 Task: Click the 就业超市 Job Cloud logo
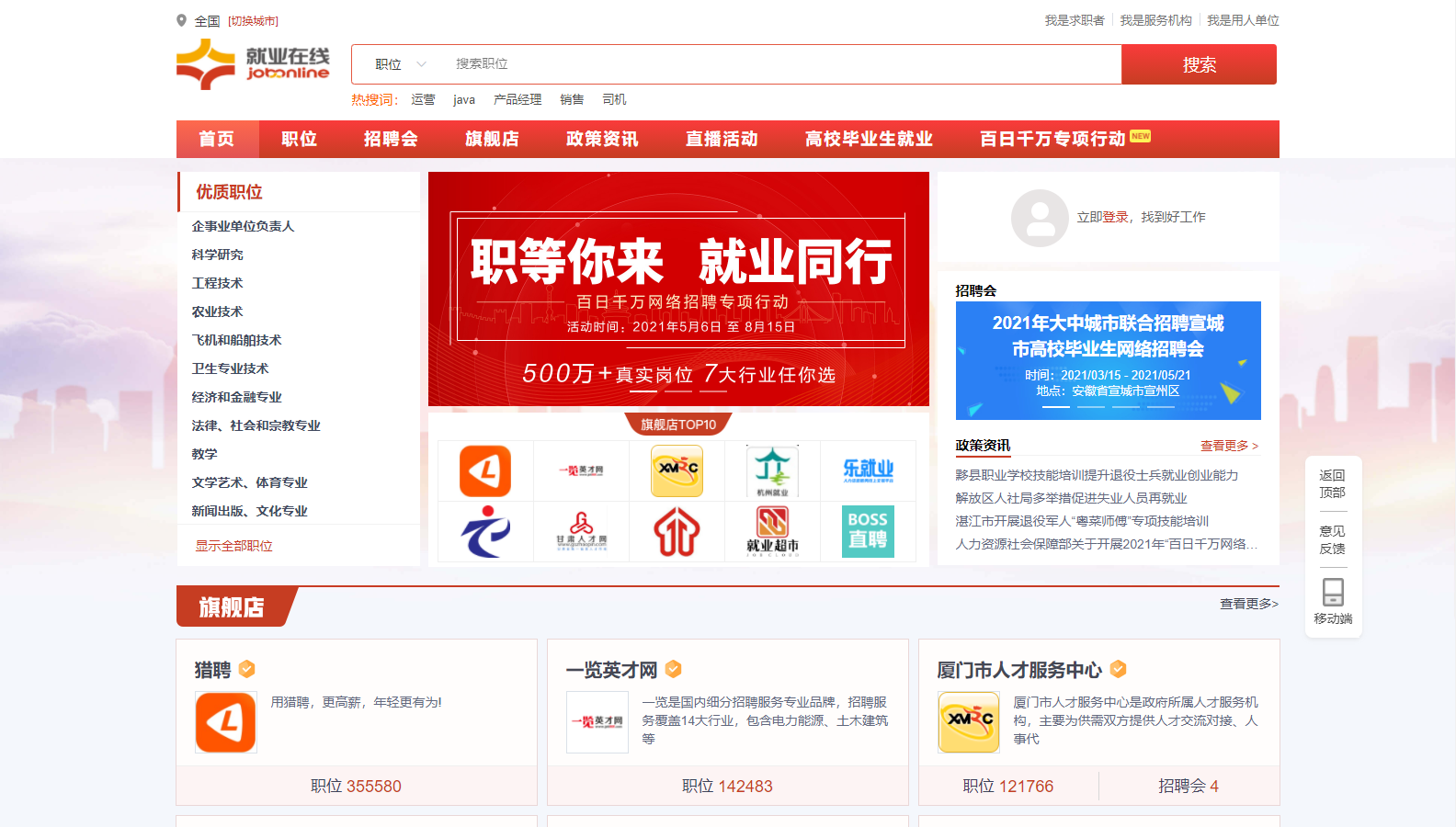pyautogui.click(x=772, y=532)
